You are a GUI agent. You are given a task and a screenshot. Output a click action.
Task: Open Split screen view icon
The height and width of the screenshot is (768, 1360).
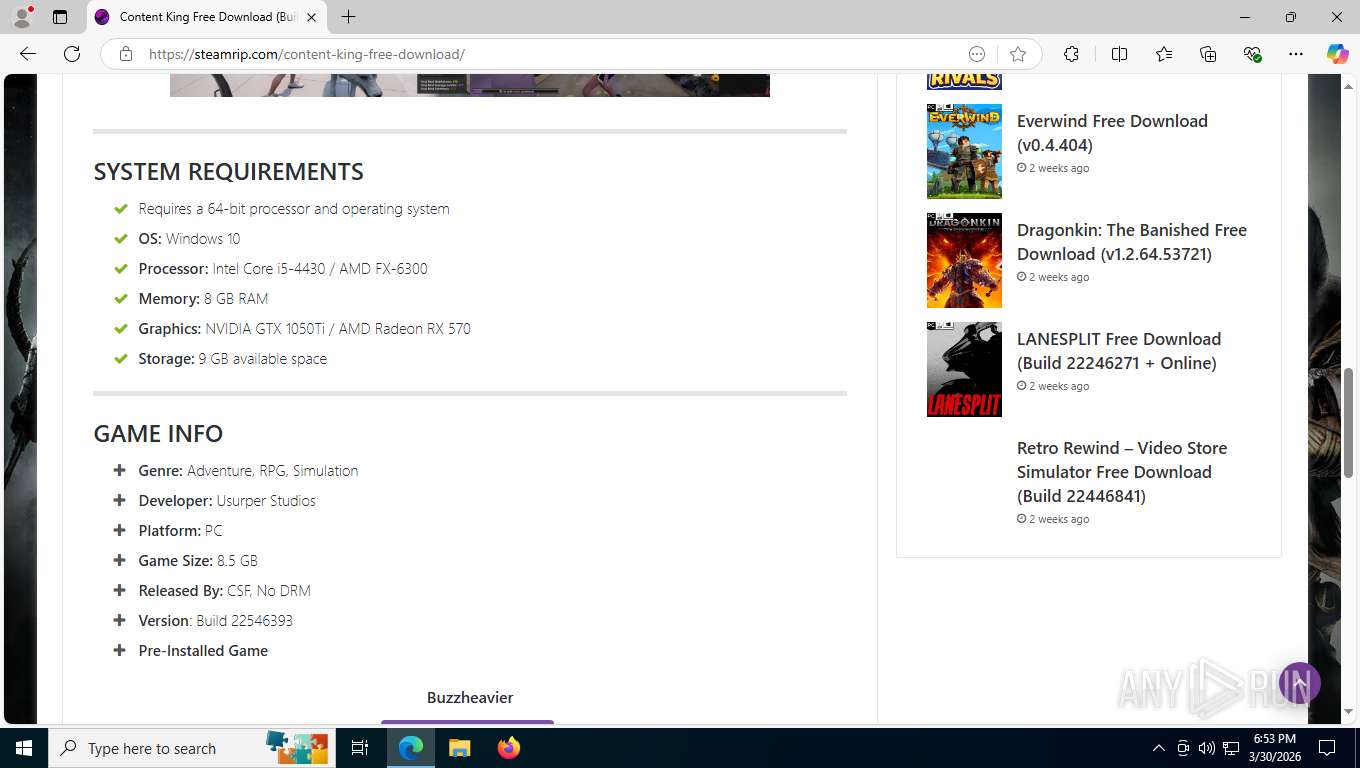[1119, 54]
